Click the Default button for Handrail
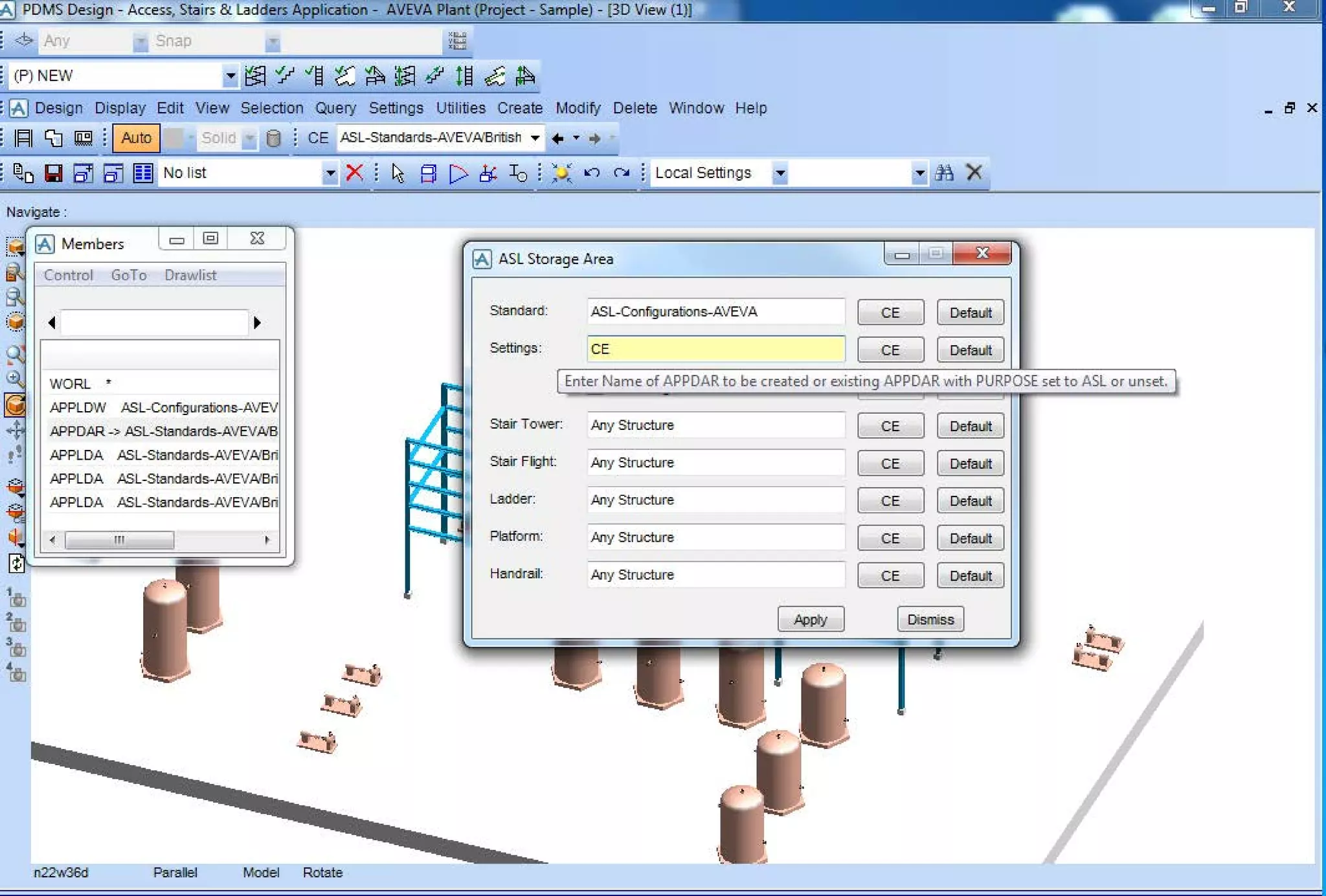Viewport: 1326px width, 896px height. tap(970, 576)
